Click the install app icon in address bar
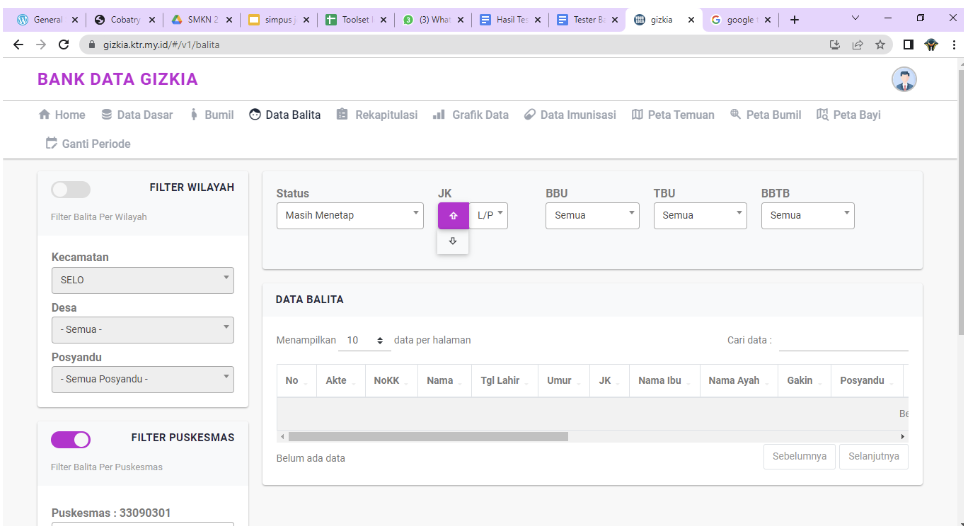This screenshot has width=964, height=526. [834, 44]
